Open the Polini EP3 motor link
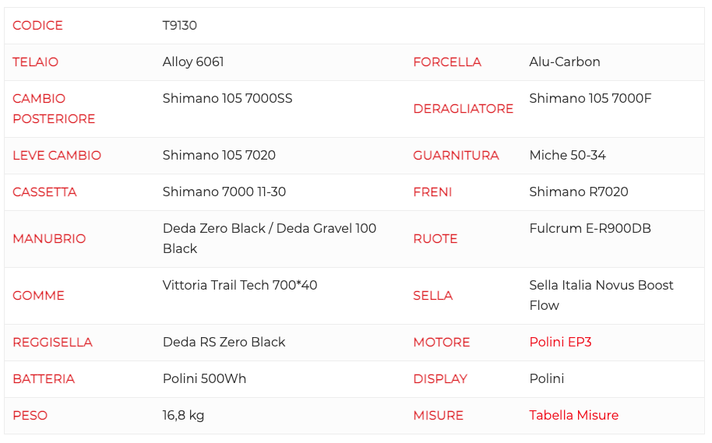Image resolution: width=712 pixels, height=443 pixels. coord(560,342)
